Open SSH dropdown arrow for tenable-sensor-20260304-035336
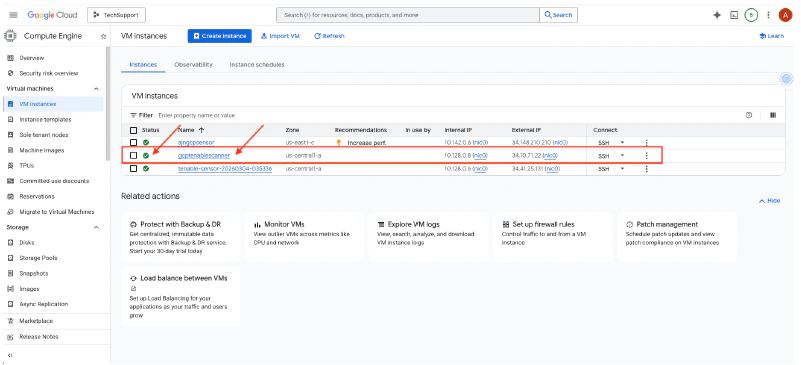The height and width of the screenshot is (365, 801). click(622, 168)
